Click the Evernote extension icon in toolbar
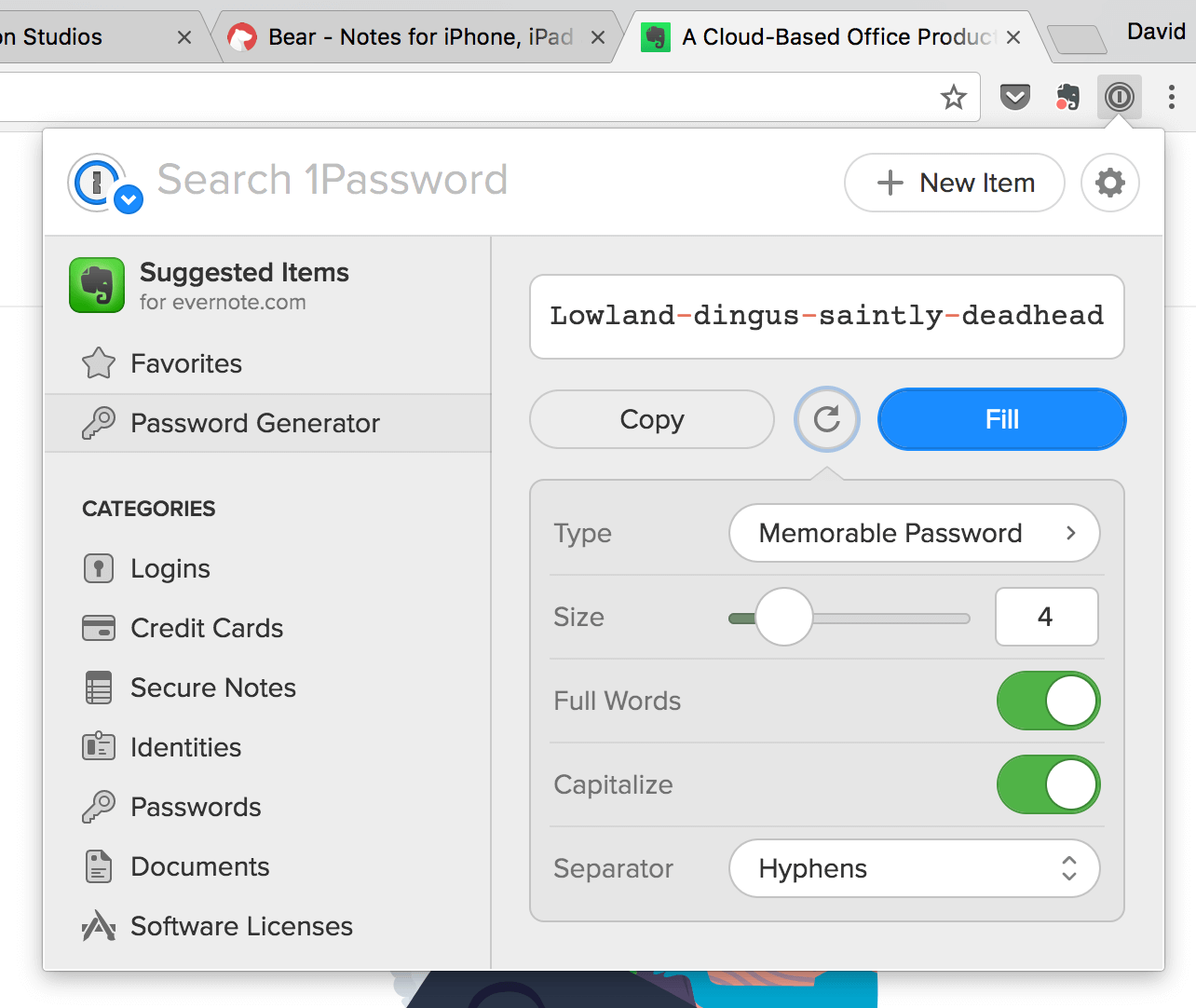Viewport: 1196px width, 1008px height. [x=1067, y=97]
